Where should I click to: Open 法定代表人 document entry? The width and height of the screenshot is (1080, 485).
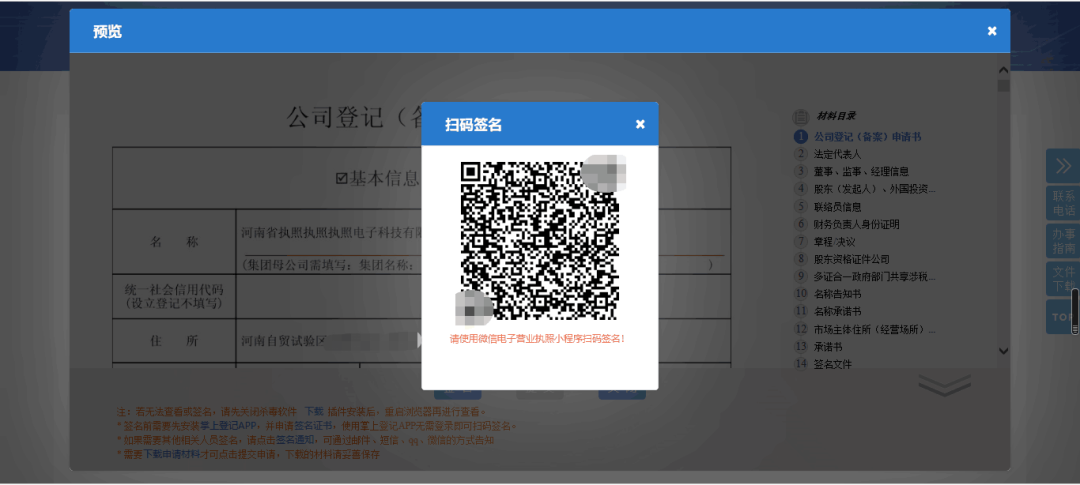point(838,154)
